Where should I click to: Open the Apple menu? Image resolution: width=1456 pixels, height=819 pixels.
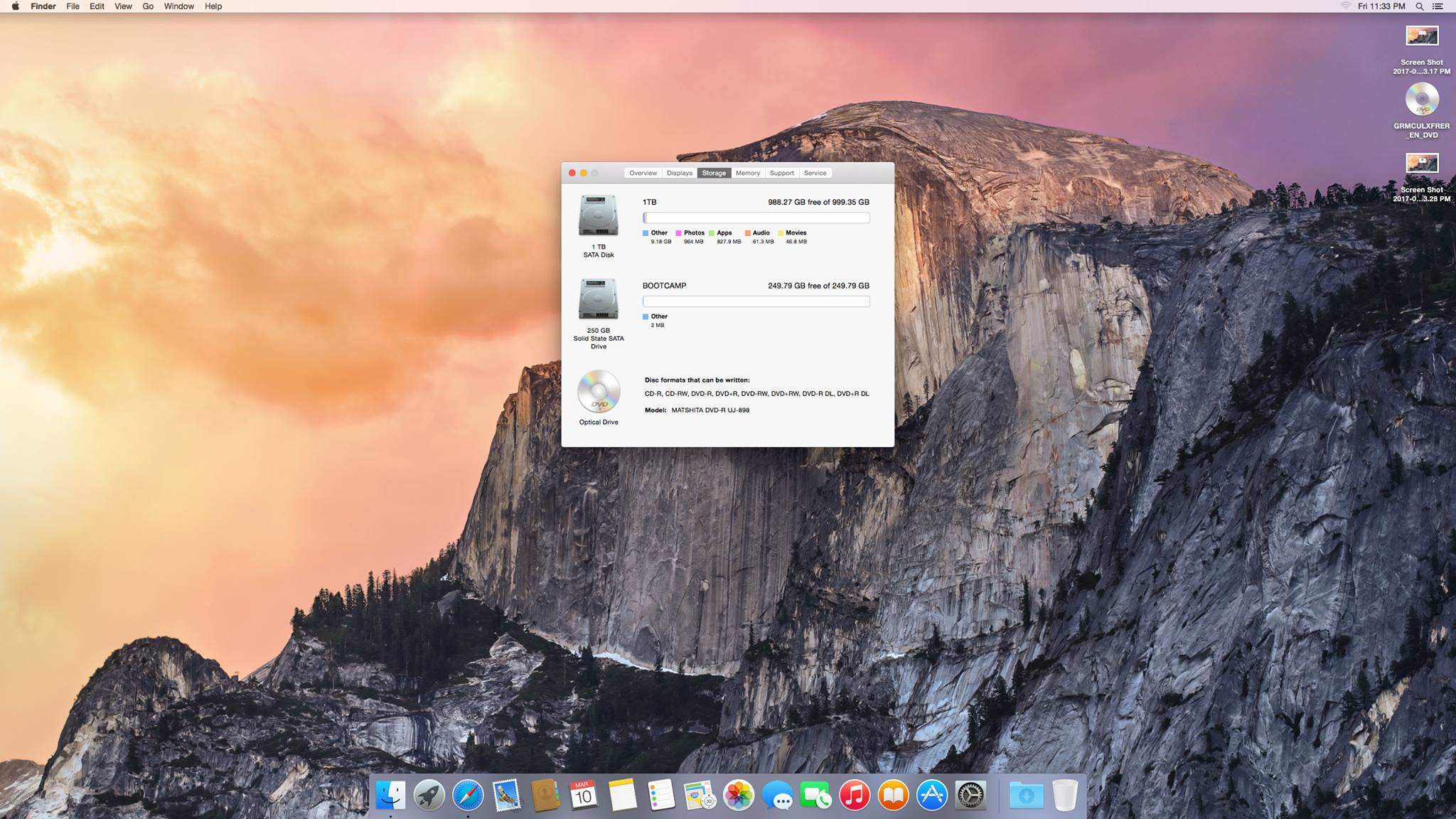pos(15,6)
